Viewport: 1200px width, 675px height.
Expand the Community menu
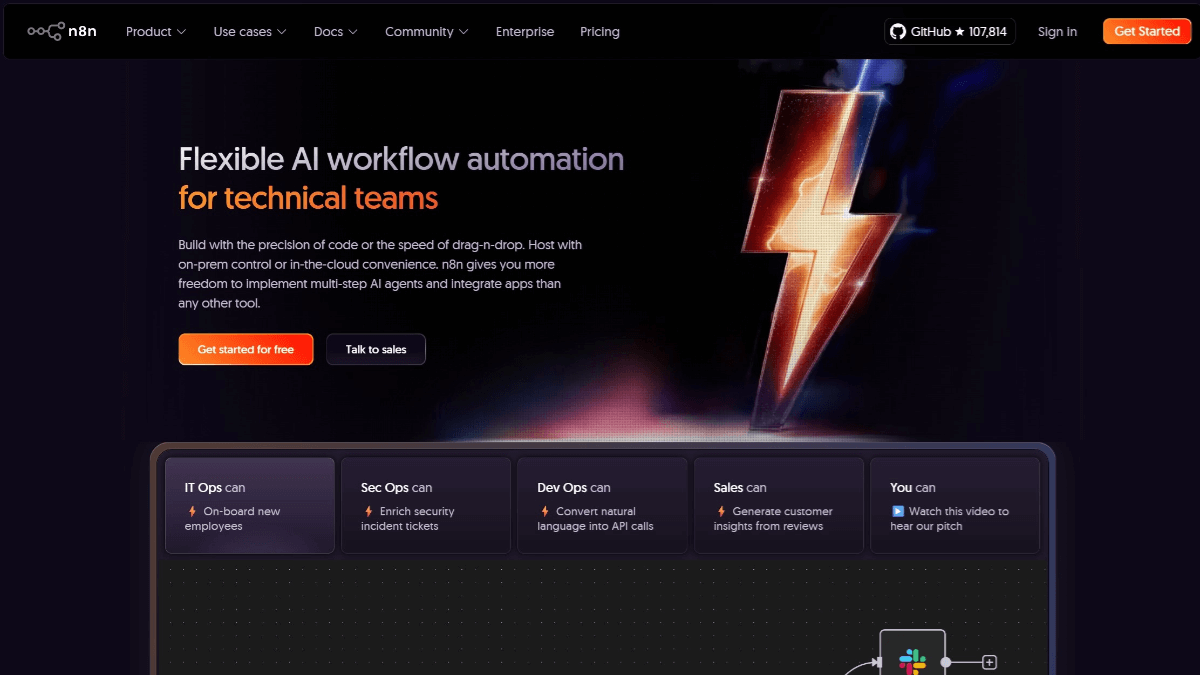427,31
